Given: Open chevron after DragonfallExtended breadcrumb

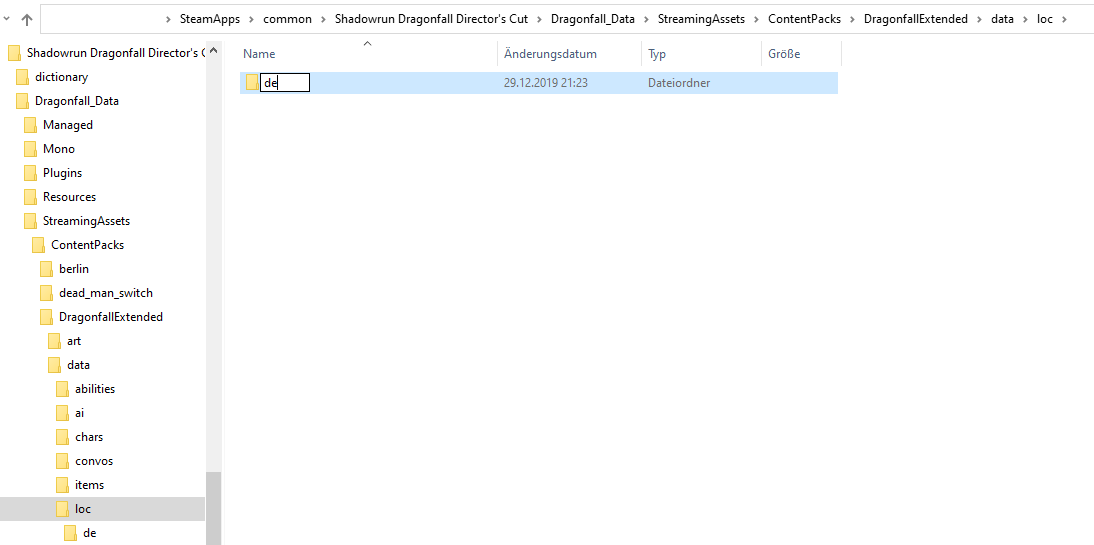Looking at the screenshot, I should 979,20.
